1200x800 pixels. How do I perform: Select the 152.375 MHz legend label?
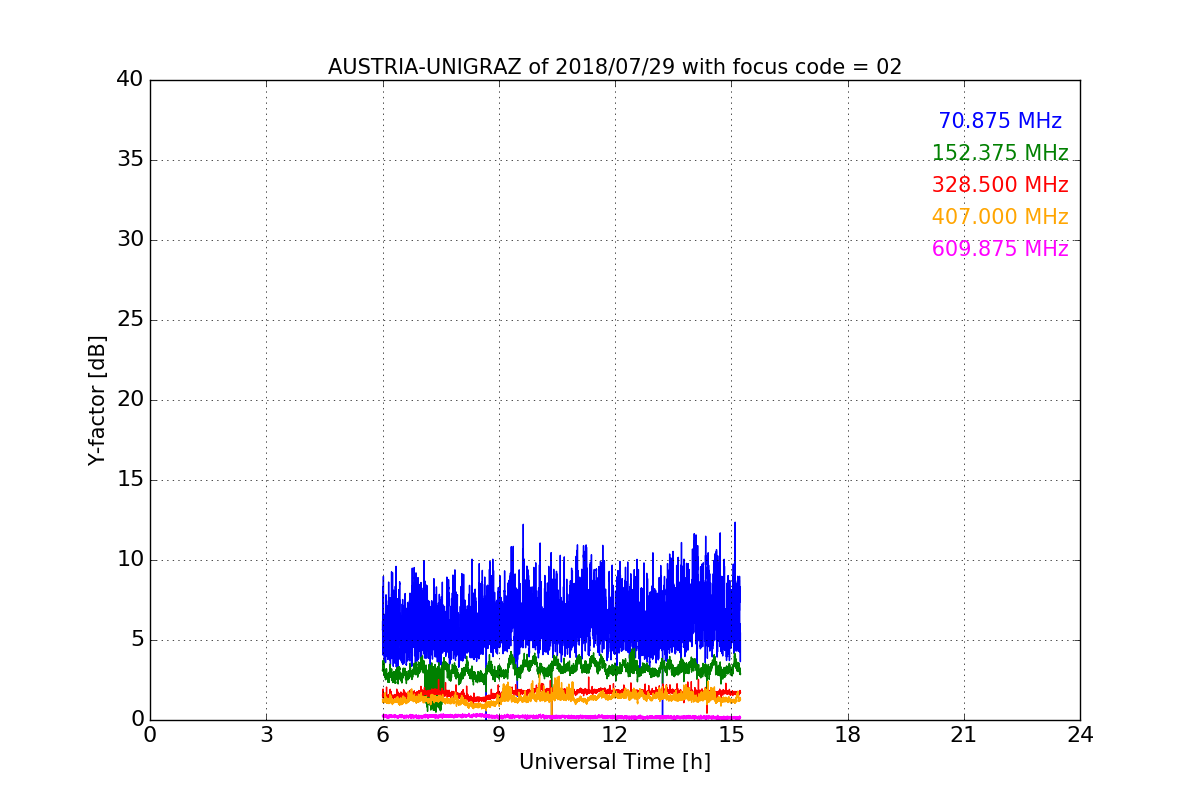pos(1000,153)
